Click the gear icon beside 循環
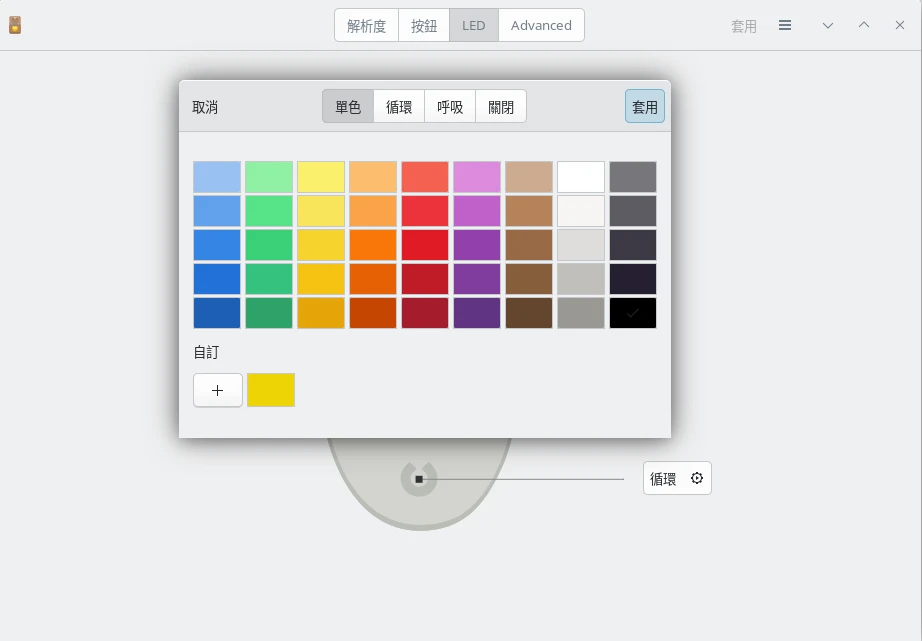Image resolution: width=922 pixels, height=641 pixels. (x=697, y=479)
